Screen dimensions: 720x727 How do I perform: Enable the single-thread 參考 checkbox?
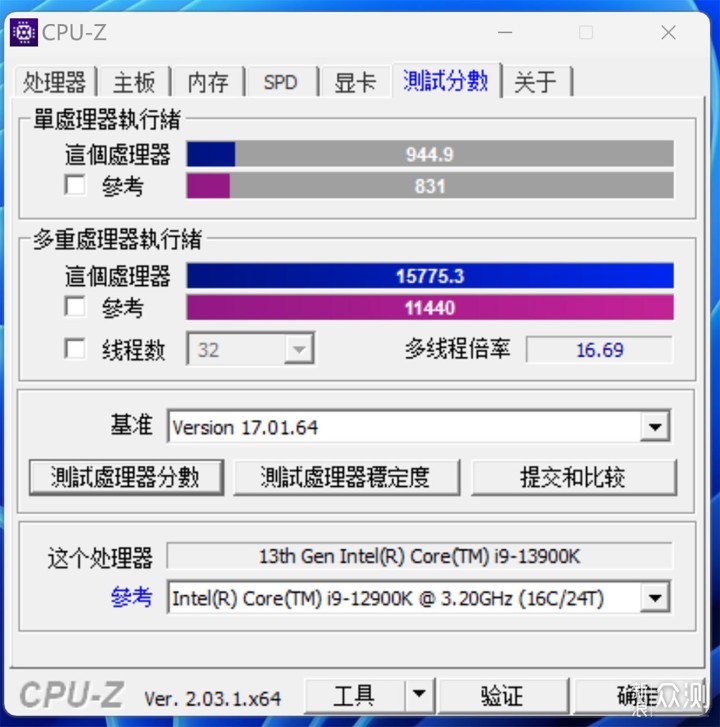point(75,185)
